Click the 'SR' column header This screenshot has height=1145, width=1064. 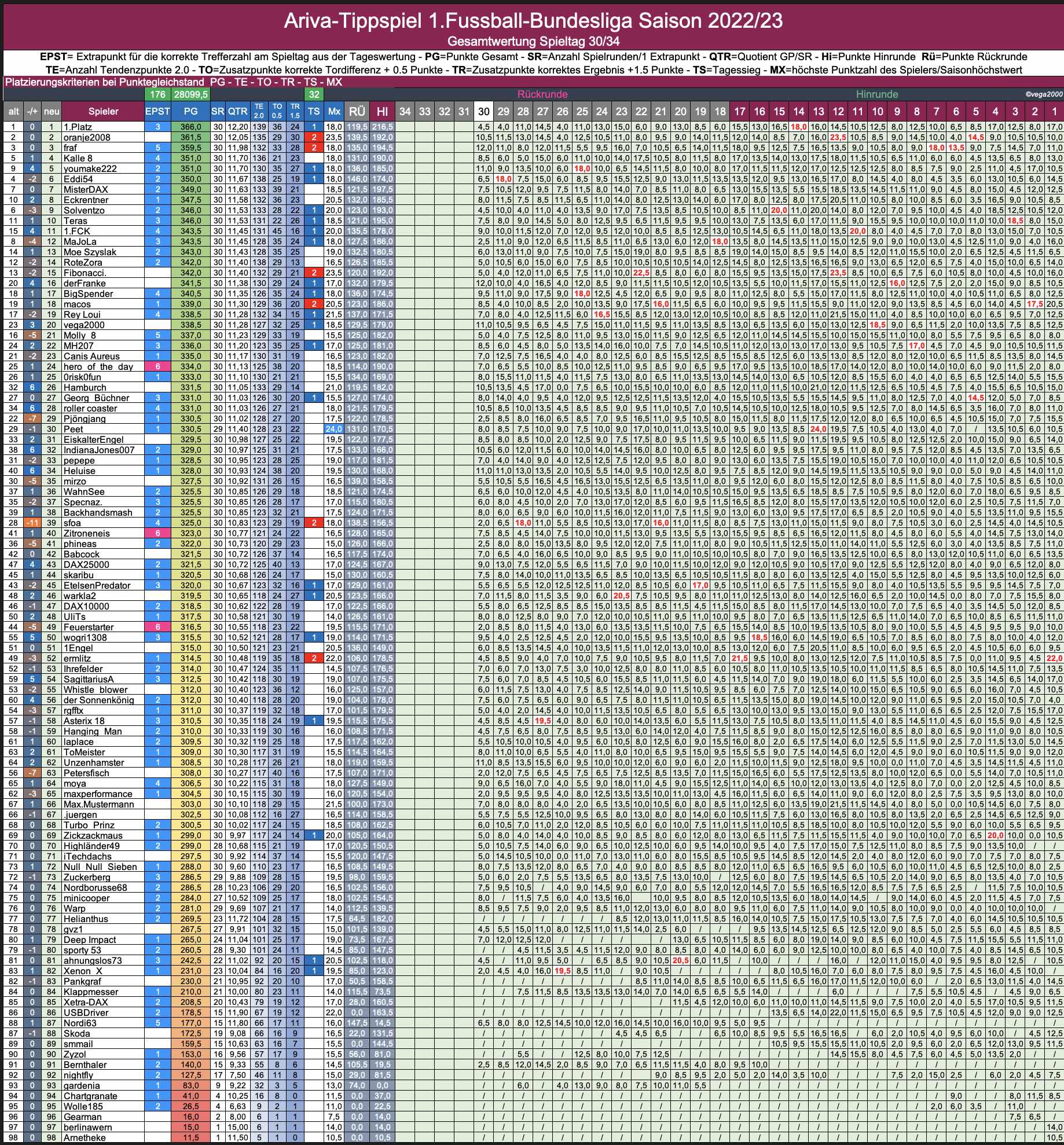tap(218, 111)
